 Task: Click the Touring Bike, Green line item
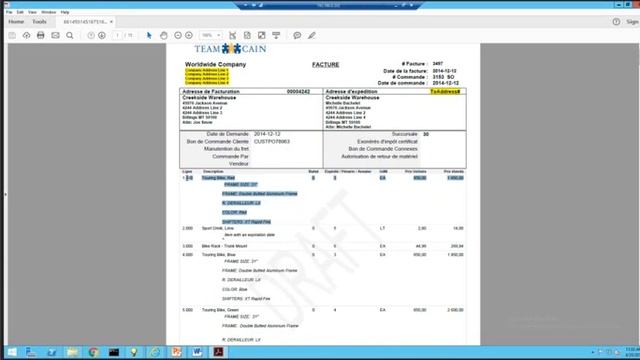click(220, 310)
